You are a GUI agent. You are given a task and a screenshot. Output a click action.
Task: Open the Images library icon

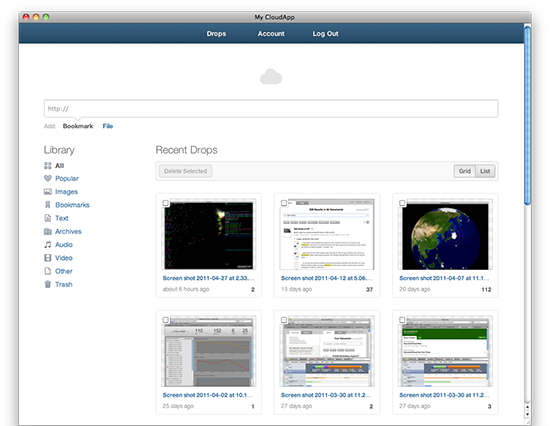[x=48, y=192]
